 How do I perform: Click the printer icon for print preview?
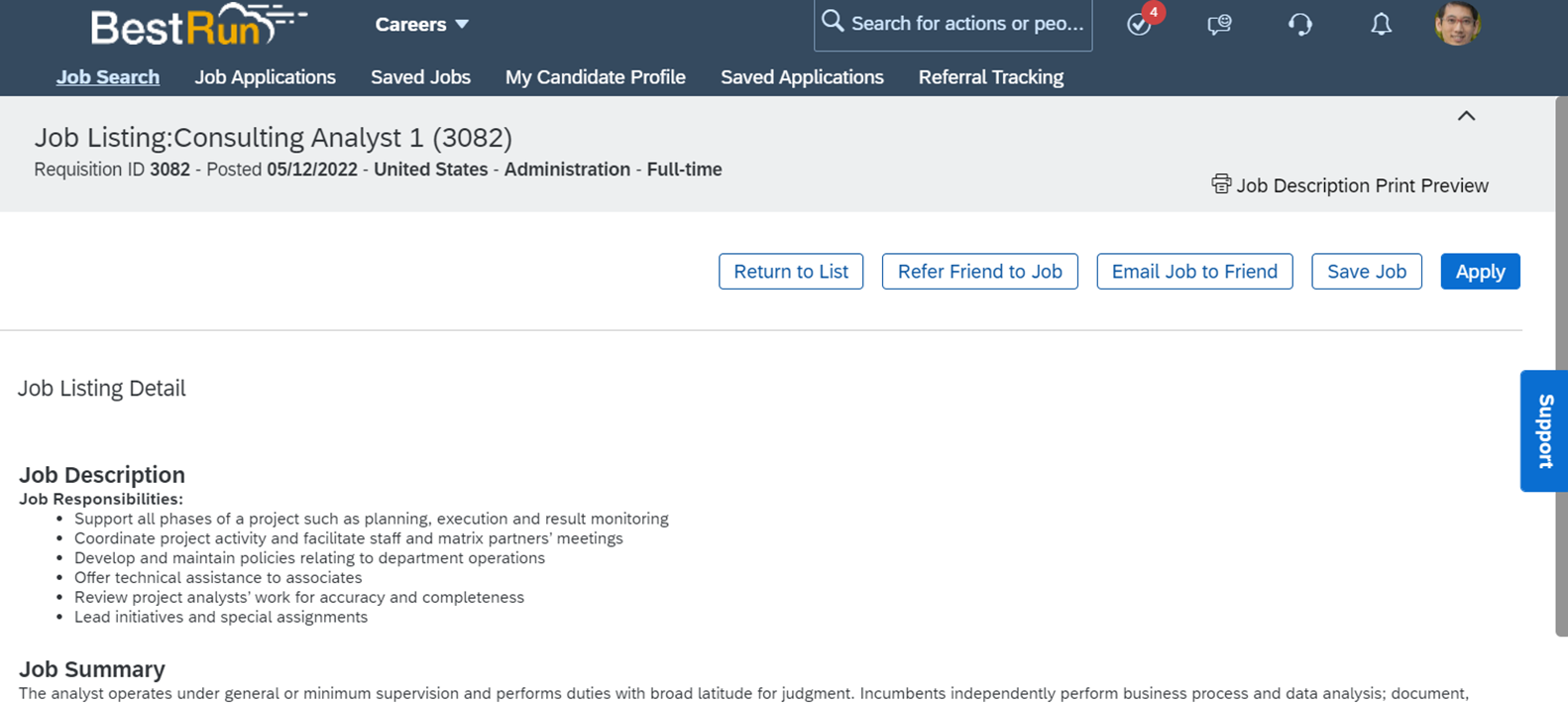click(x=1221, y=184)
